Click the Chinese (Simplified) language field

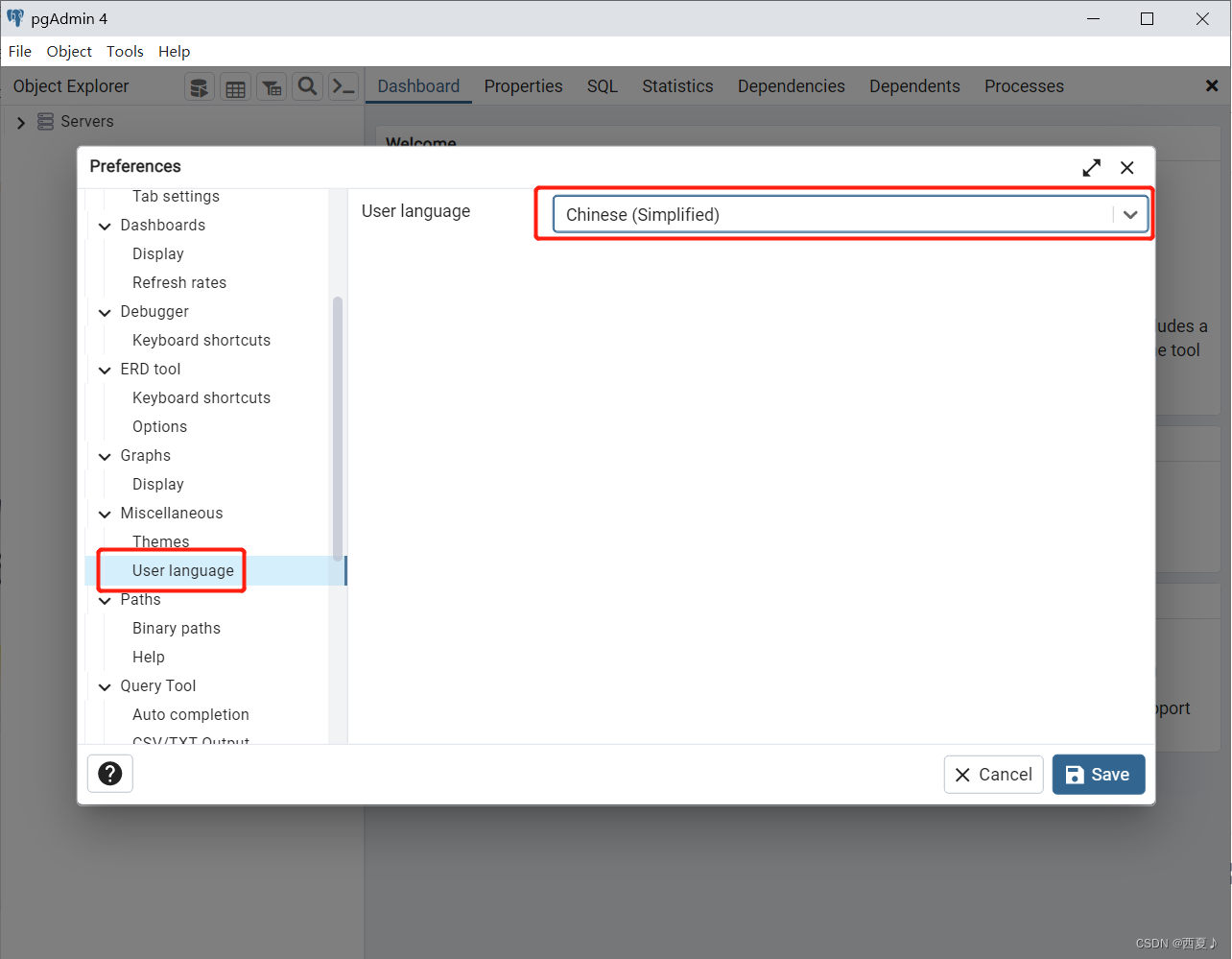(849, 215)
